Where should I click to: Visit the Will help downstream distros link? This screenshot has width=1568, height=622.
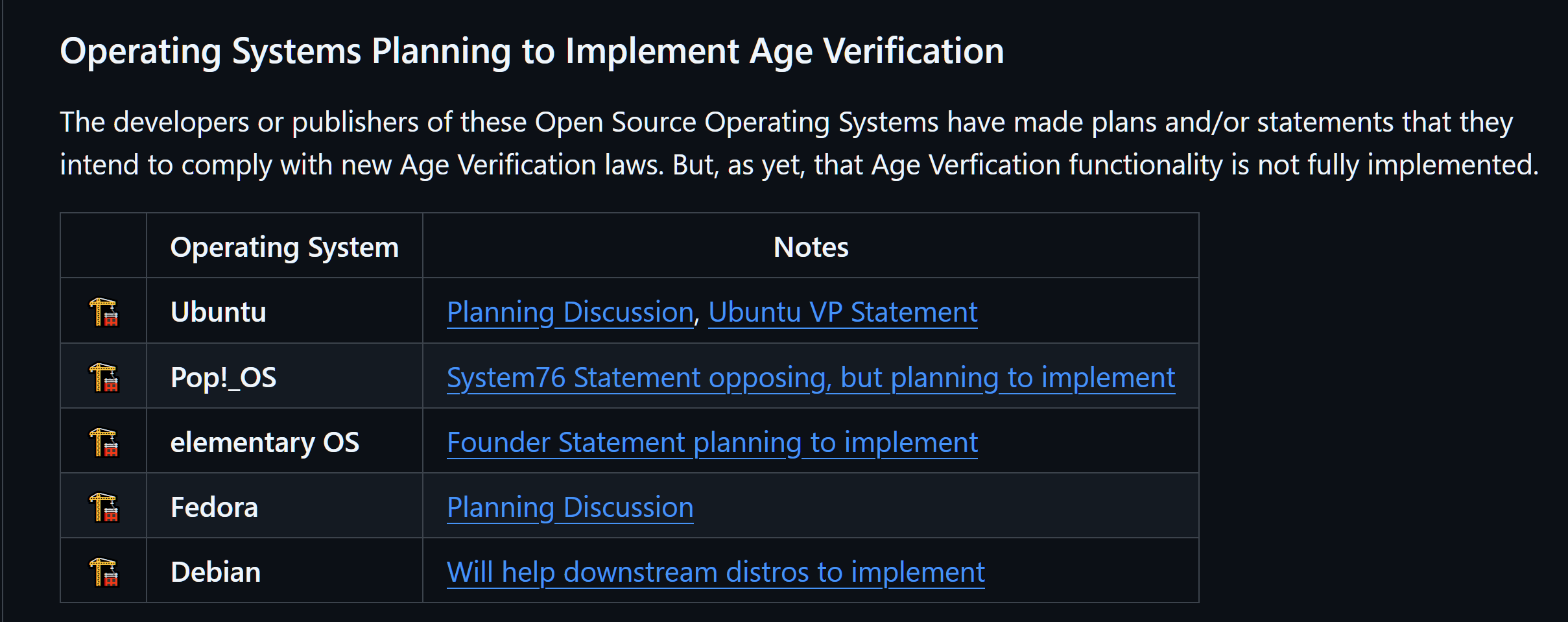pos(715,572)
